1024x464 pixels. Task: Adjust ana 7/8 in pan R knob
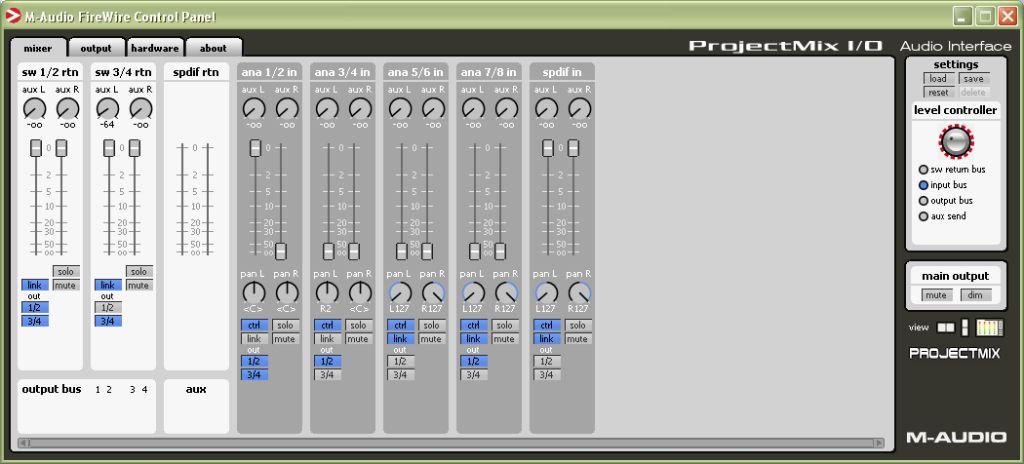[506, 292]
